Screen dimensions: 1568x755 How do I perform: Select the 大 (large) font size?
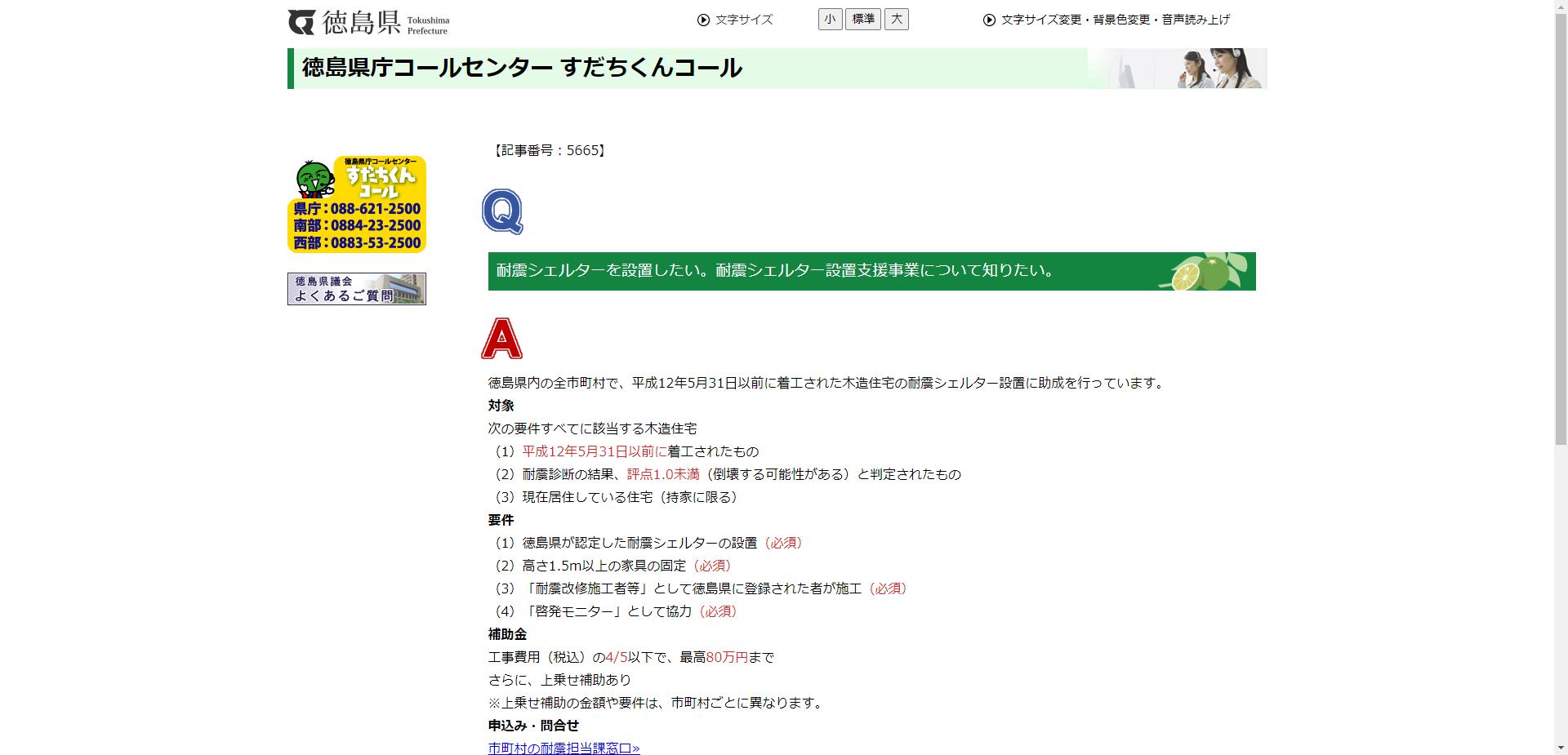tap(896, 19)
